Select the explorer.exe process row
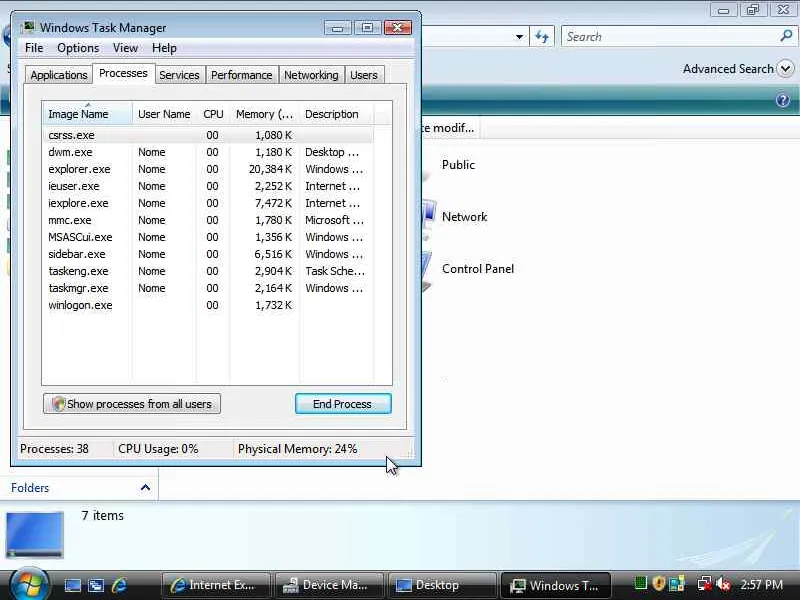Viewport: 800px width, 600px height. 208,169
